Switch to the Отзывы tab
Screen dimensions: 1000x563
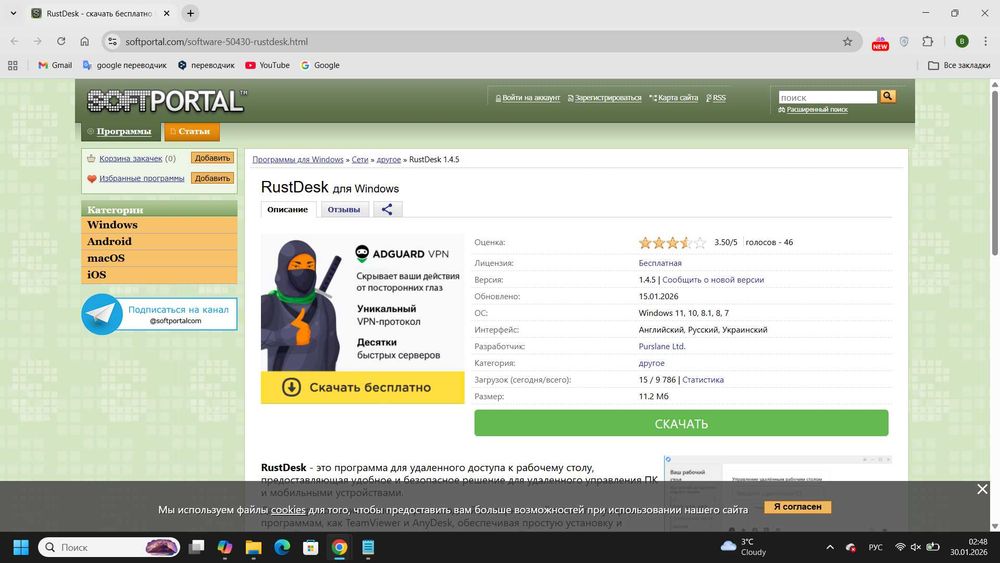click(x=344, y=209)
